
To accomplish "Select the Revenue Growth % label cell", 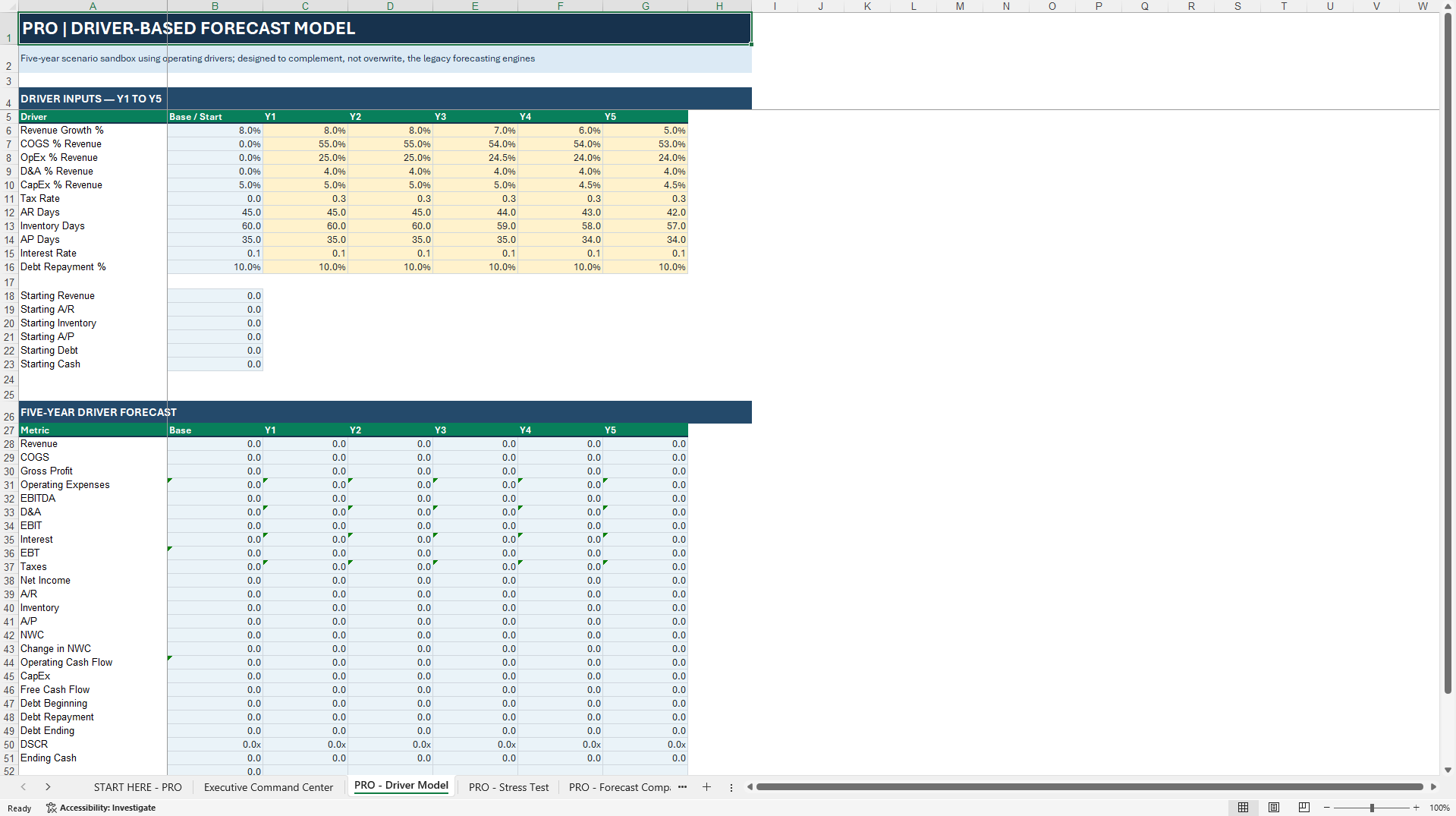I will pos(93,131).
